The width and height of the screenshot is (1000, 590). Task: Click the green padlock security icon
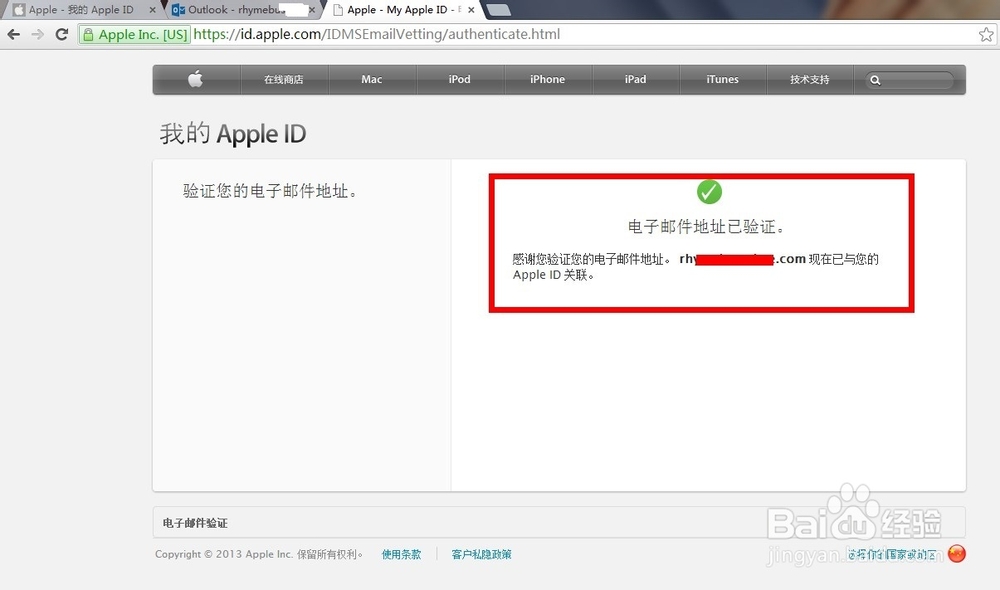click(88, 34)
